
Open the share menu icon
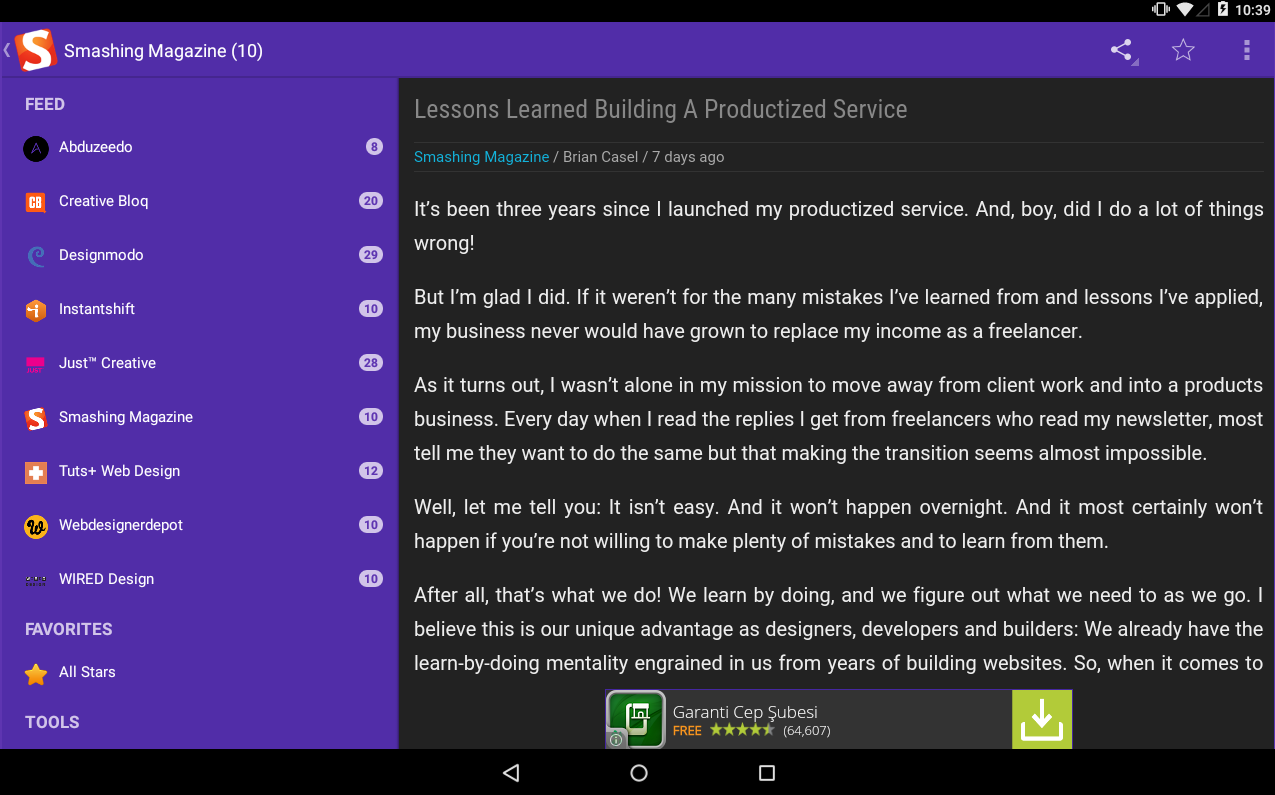(1122, 50)
